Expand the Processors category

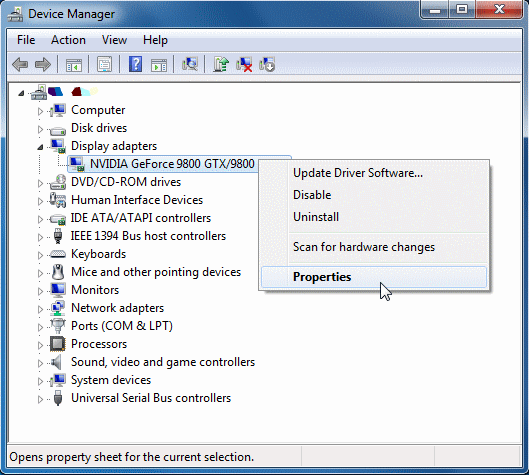[x=40, y=345]
